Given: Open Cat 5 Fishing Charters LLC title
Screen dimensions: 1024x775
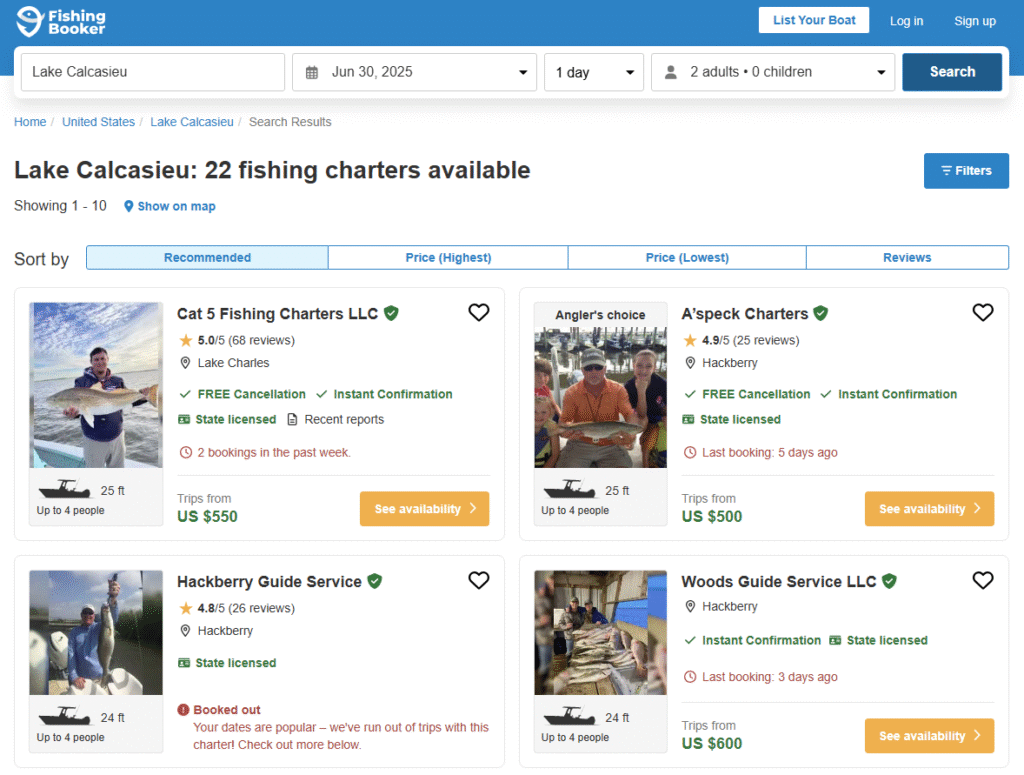Looking at the screenshot, I should [278, 314].
